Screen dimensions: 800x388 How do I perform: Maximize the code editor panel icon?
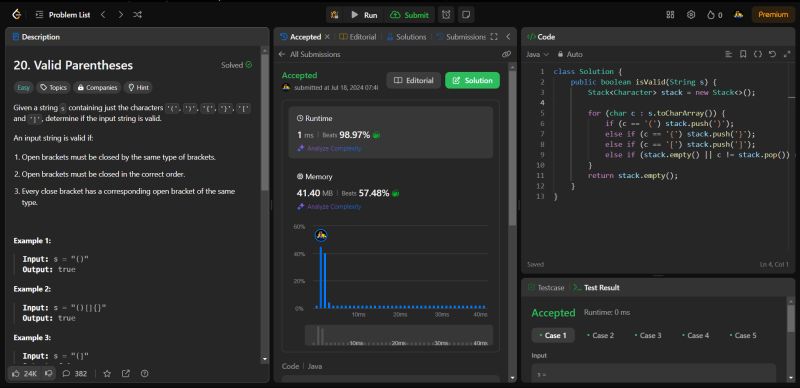coord(787,54)
